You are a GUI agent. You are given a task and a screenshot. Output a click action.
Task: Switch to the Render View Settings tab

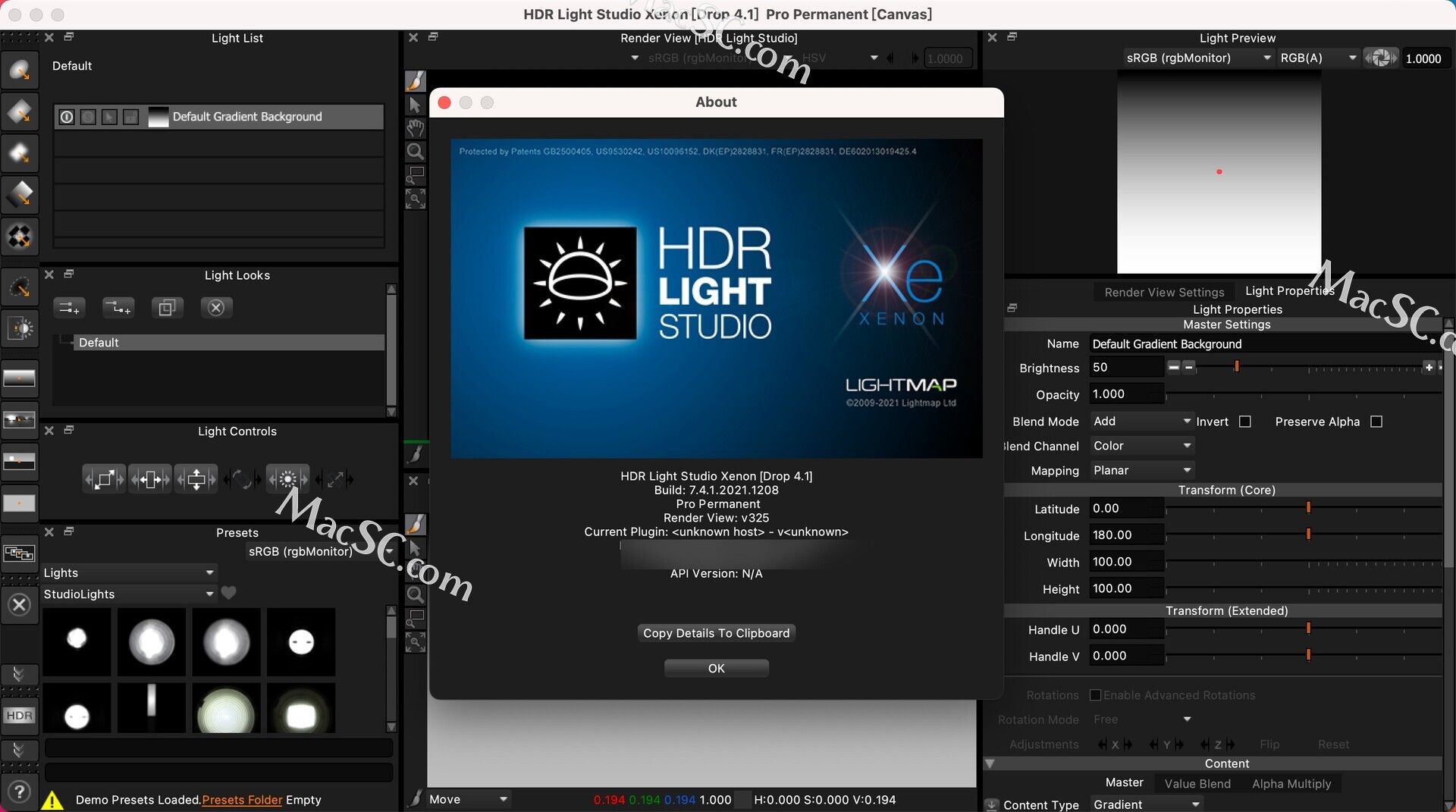click(x=1164, y=292)
